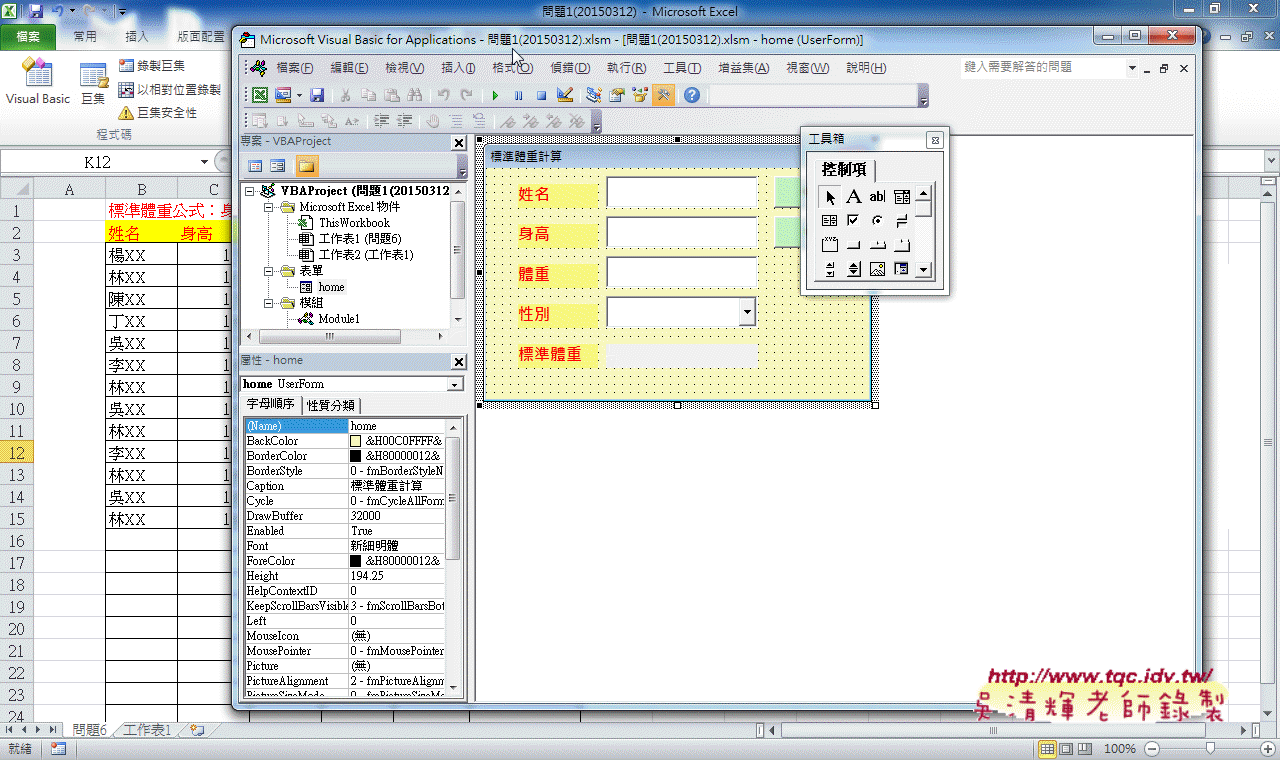Screen dimensions: 1280x760
Task: Click the 姓名 text box on the UserForm
Action: [682, 193]
